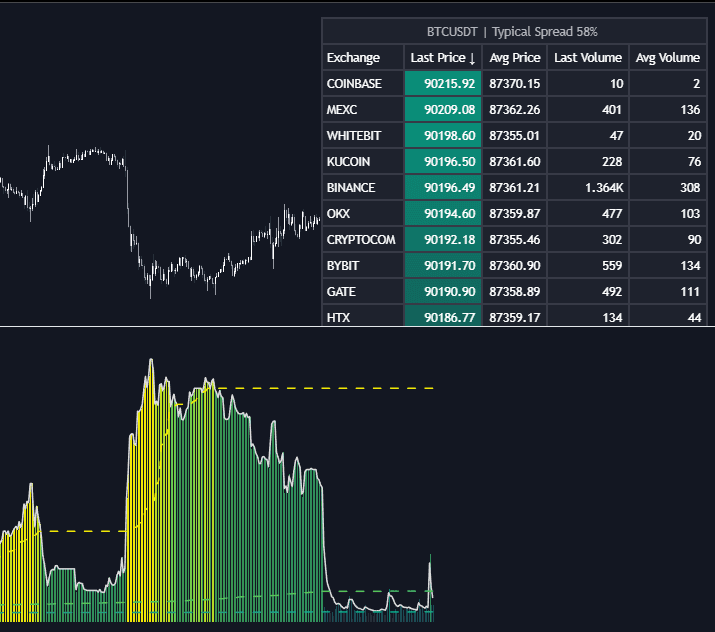
Task: Click last price 90191.70
Action: click(443, 265)
